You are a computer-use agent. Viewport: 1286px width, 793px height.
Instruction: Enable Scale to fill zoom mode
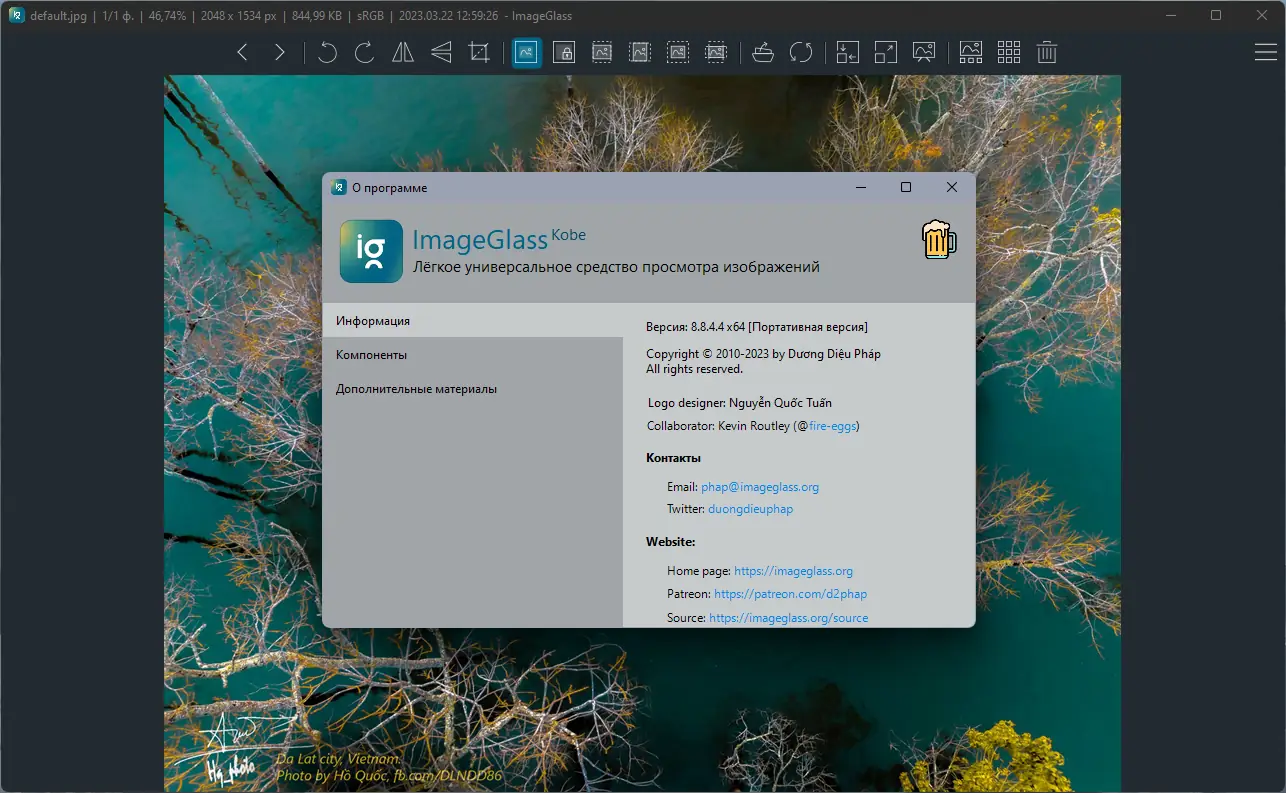tap(716, 52)
